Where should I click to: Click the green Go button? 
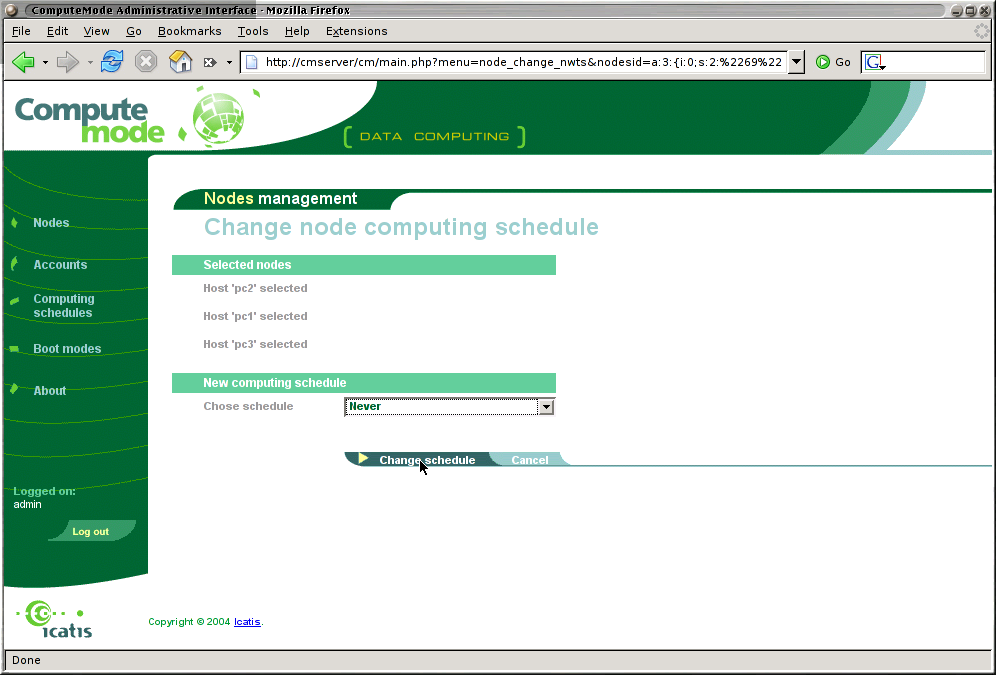833,62
